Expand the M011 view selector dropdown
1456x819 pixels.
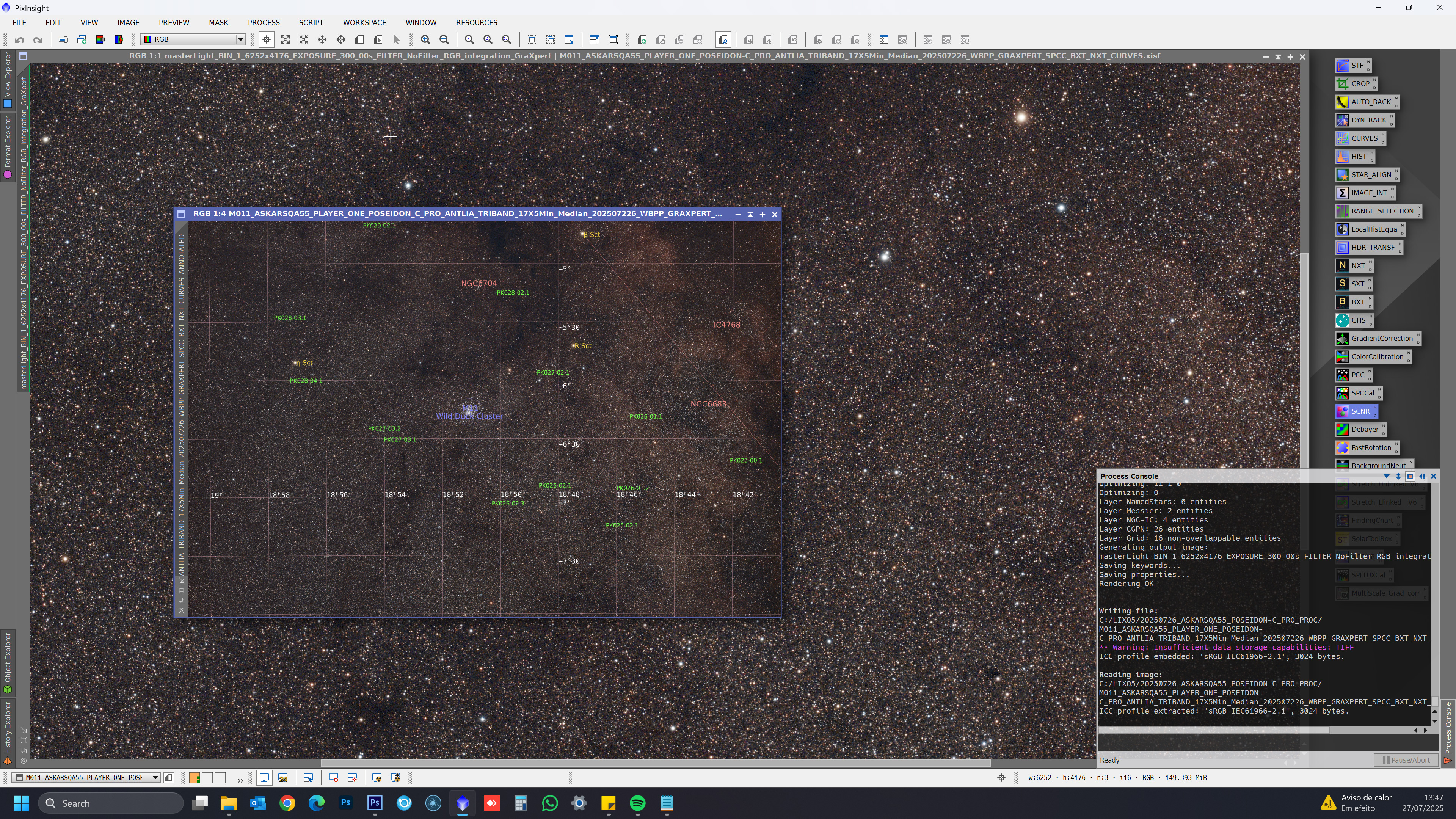coord(155,778)
